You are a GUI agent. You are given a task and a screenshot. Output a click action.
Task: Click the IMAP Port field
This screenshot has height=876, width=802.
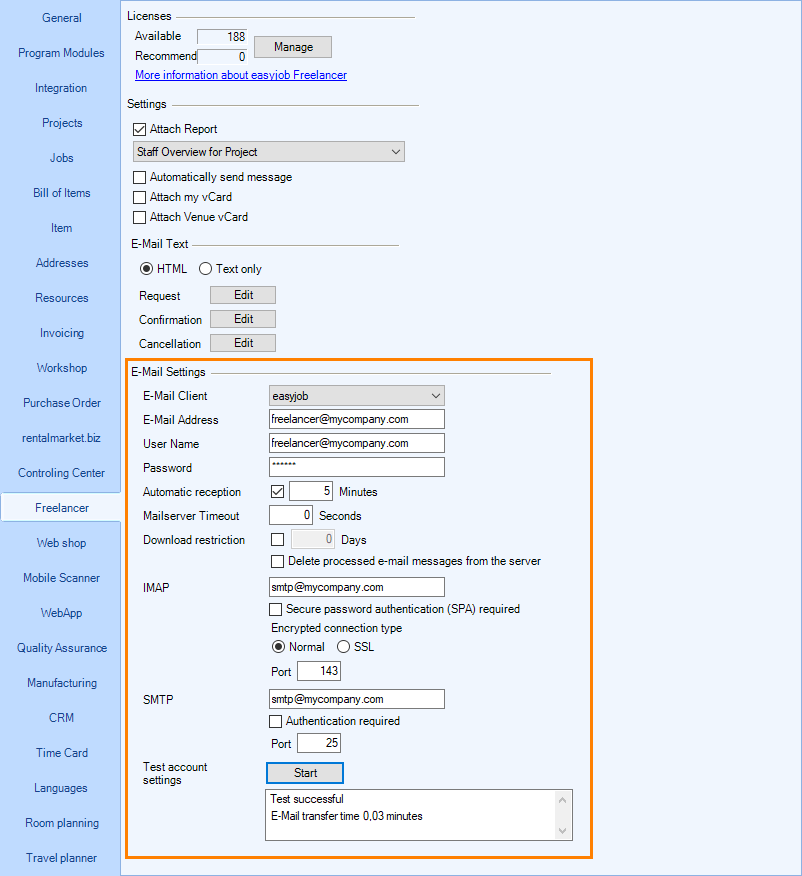pos(318,671)
